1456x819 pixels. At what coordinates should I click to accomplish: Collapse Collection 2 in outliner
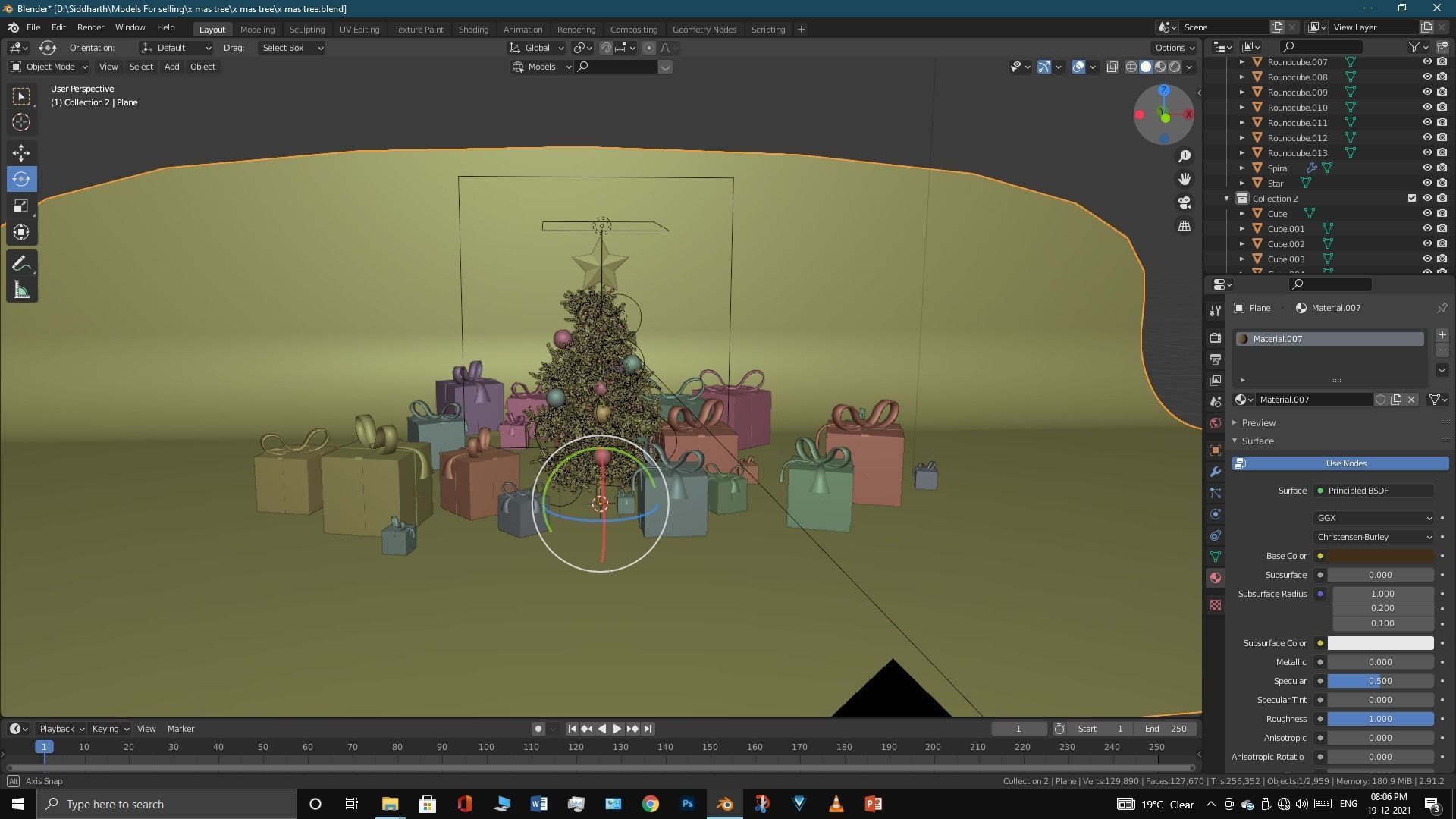pos(1226,199)
